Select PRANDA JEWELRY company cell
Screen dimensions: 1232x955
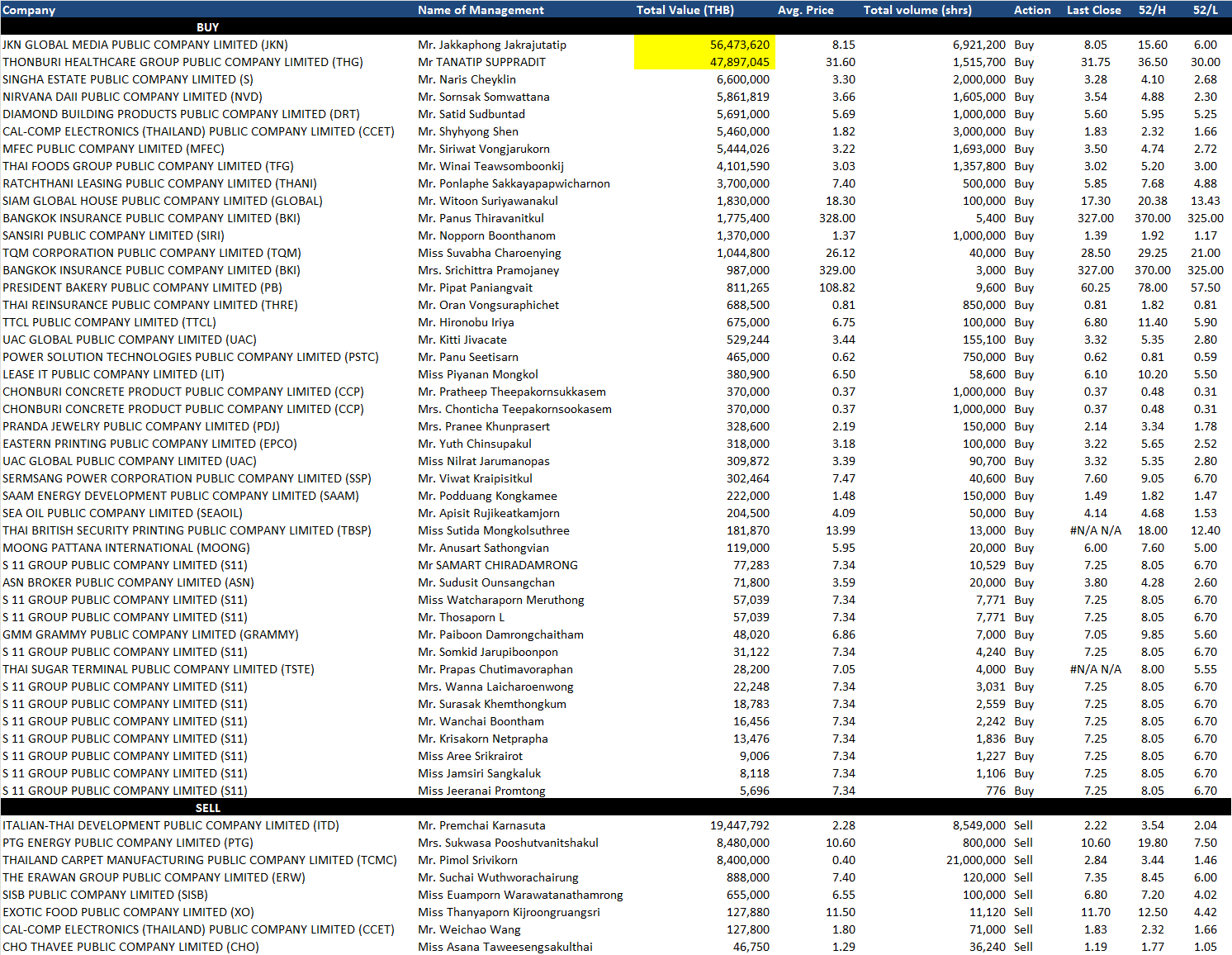pos(141,426)
